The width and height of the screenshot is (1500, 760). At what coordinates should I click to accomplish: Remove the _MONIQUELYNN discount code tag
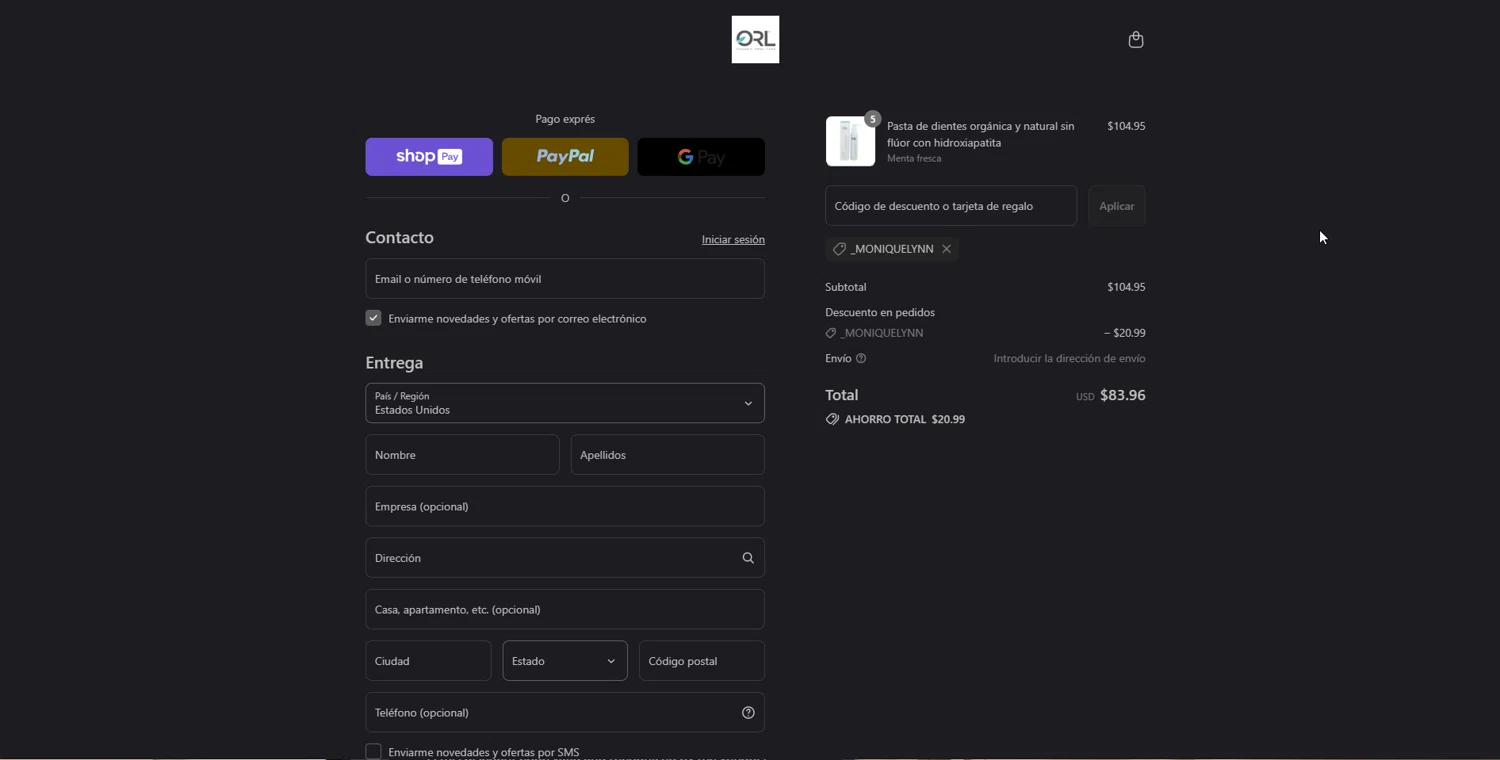pos(946,249)
